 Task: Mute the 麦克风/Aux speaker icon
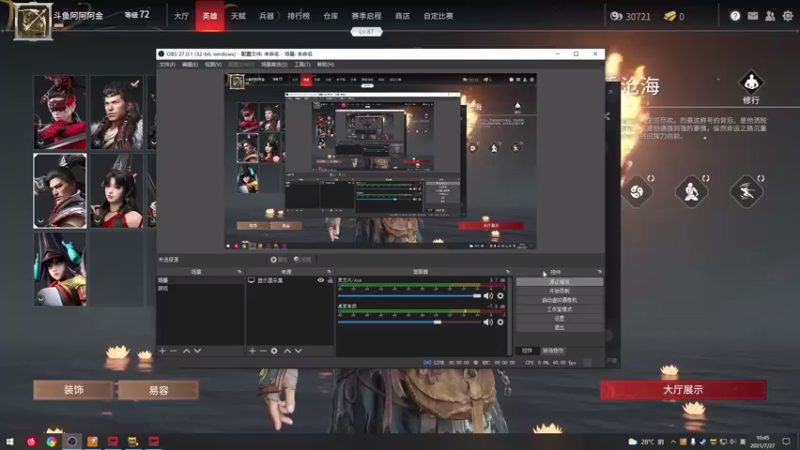488,296
